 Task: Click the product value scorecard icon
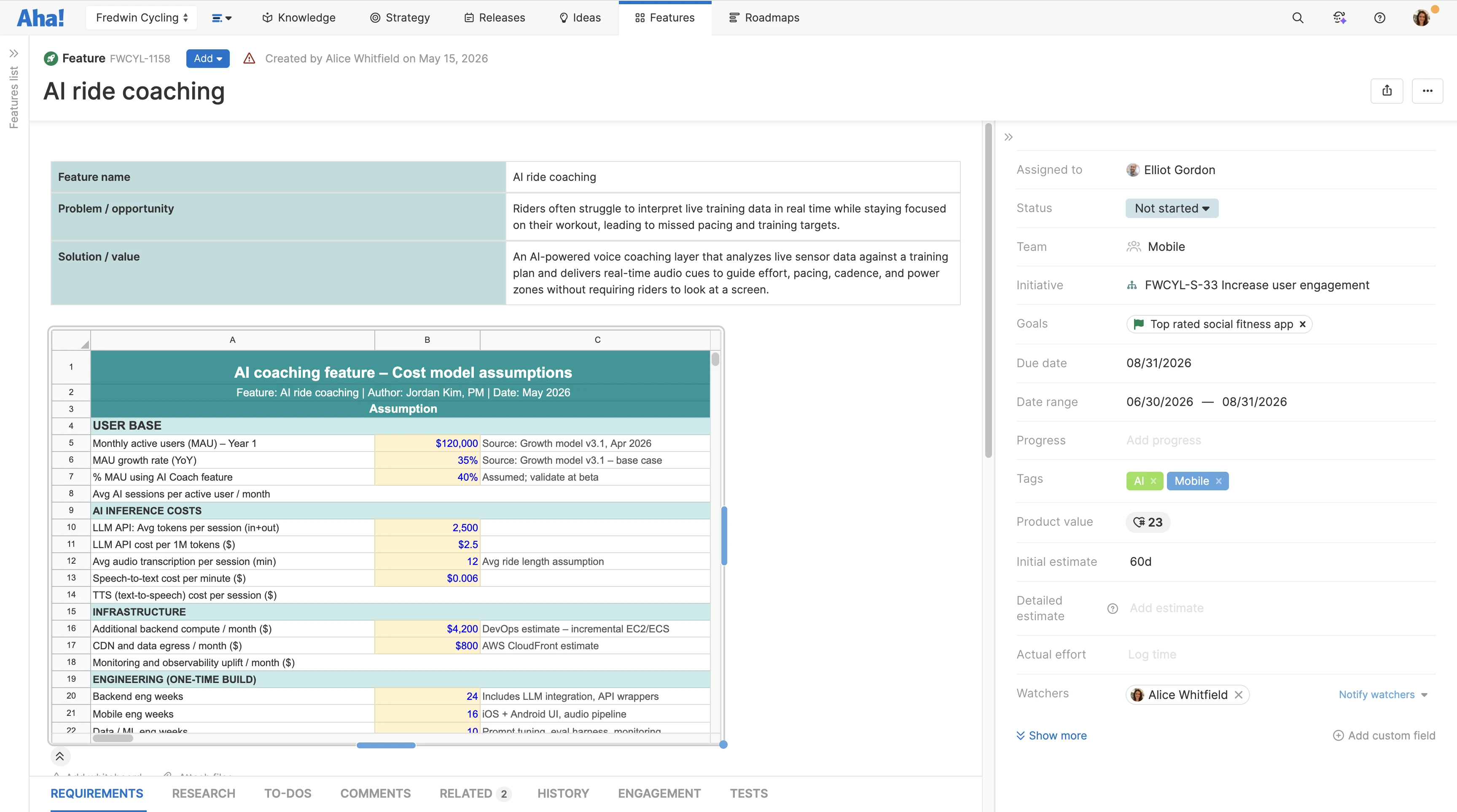click(x=1139, y=522)
